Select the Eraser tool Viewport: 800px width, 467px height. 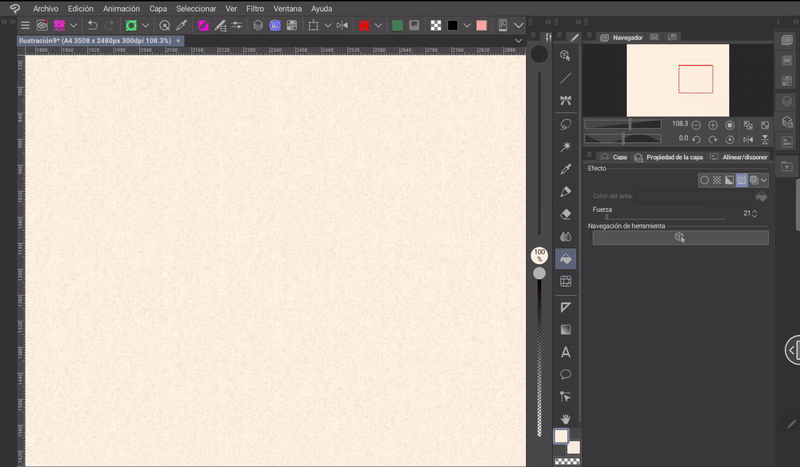[566, 214]
